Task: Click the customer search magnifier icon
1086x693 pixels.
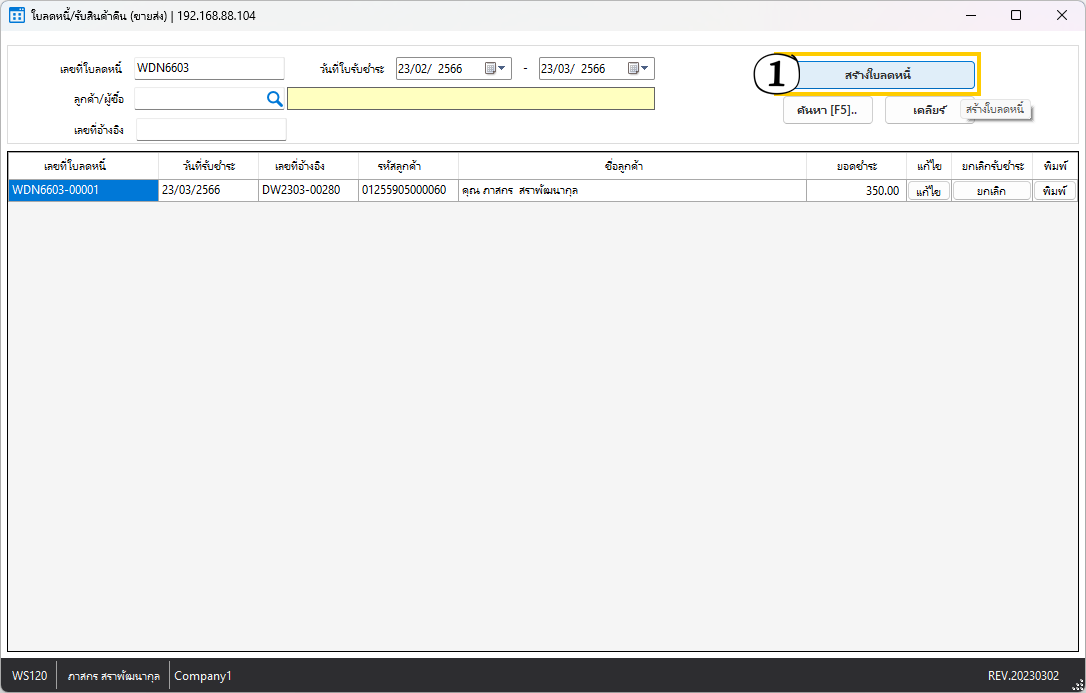Action: tap(275, 98)
